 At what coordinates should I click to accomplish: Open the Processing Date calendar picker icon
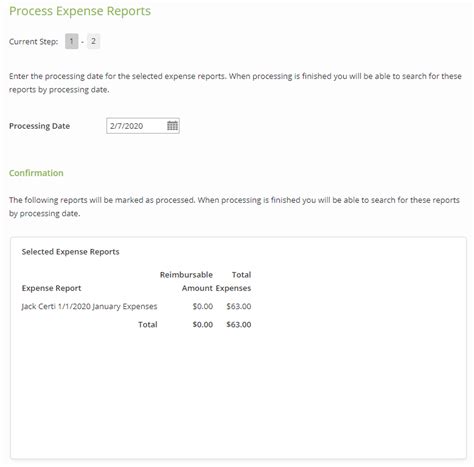tap(172, 126)
